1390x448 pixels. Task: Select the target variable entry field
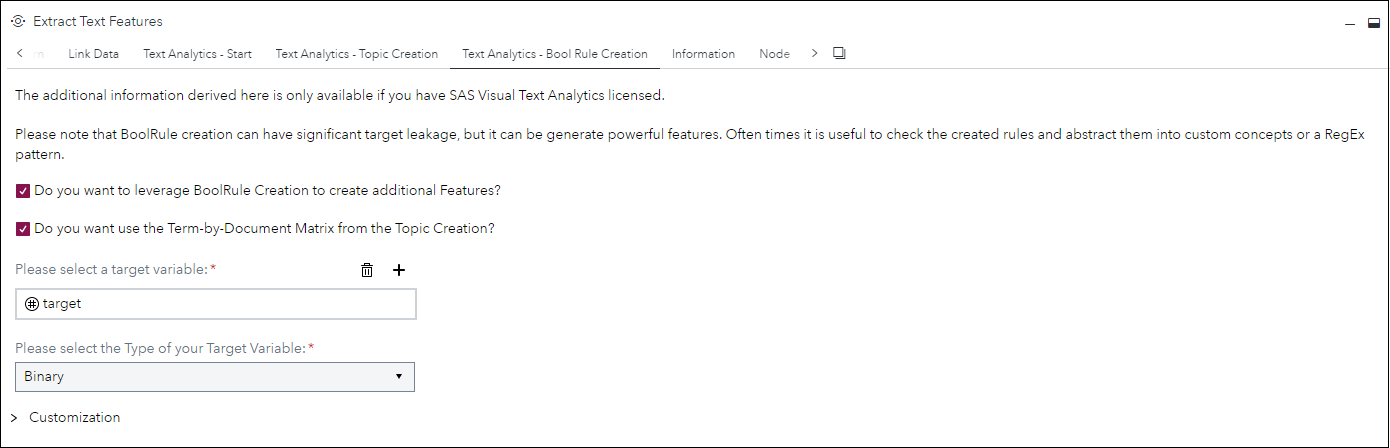pyautogui.click(x=216, y=304)
